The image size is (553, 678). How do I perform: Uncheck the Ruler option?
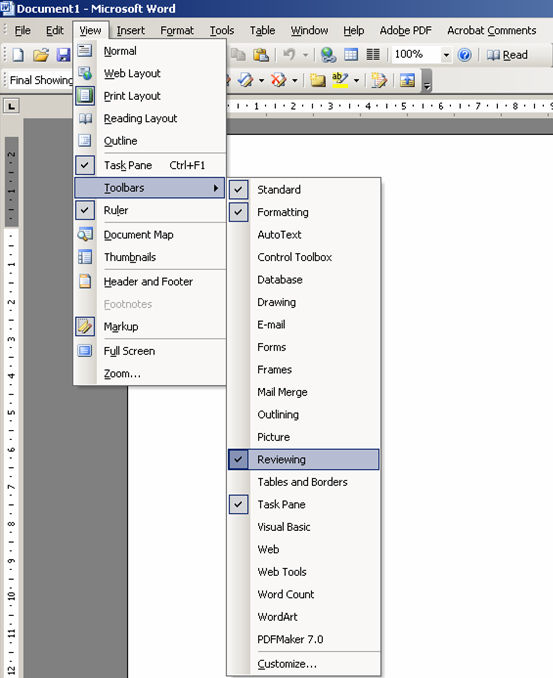150,211
